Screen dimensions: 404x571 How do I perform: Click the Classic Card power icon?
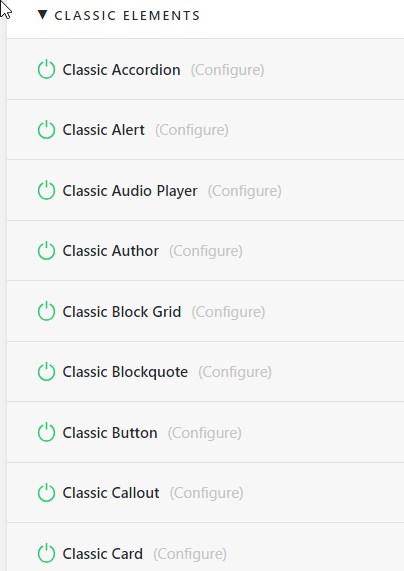click(46, 553)
